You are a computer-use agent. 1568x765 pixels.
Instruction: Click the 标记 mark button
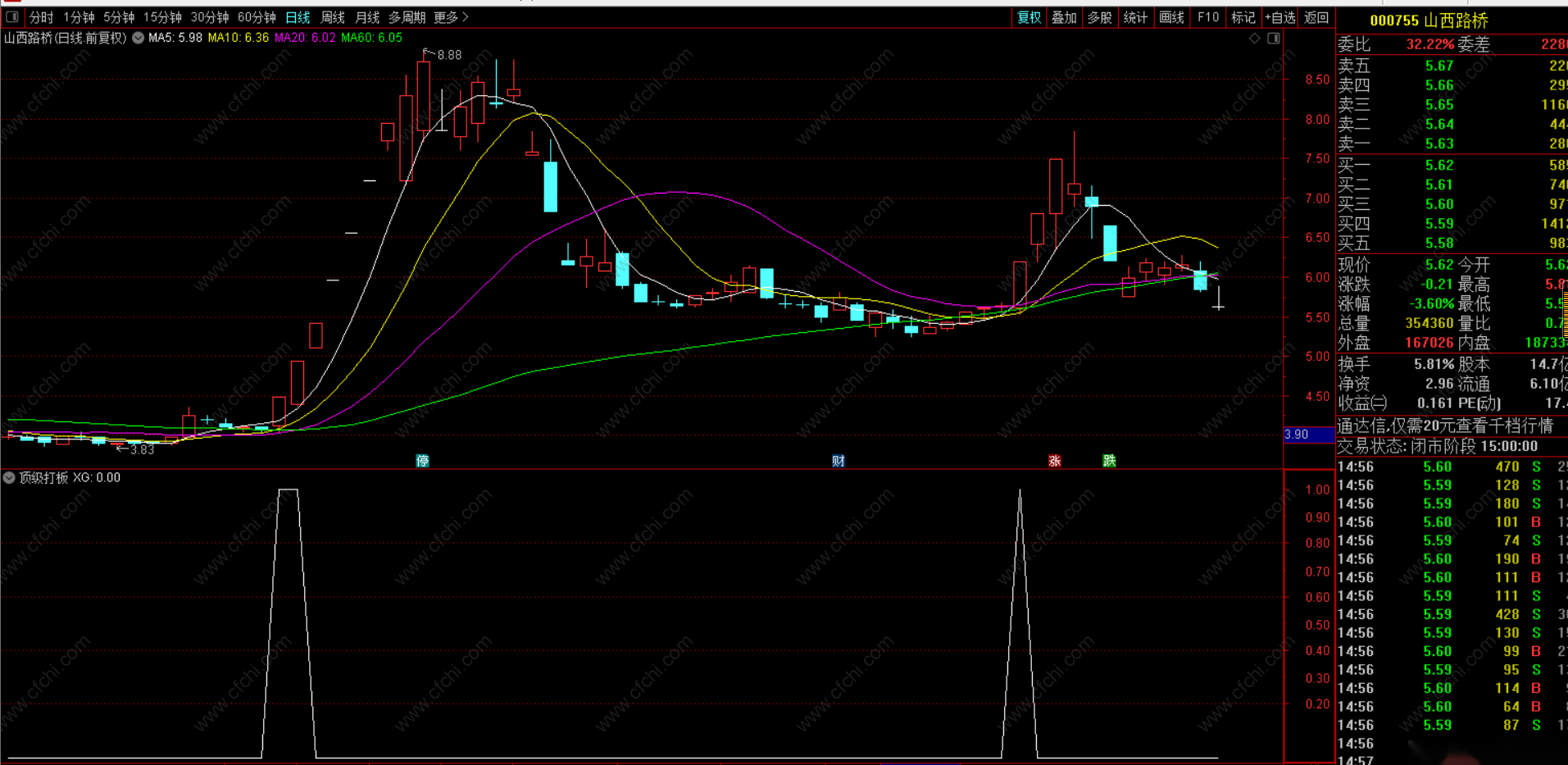click(1243, 17)
